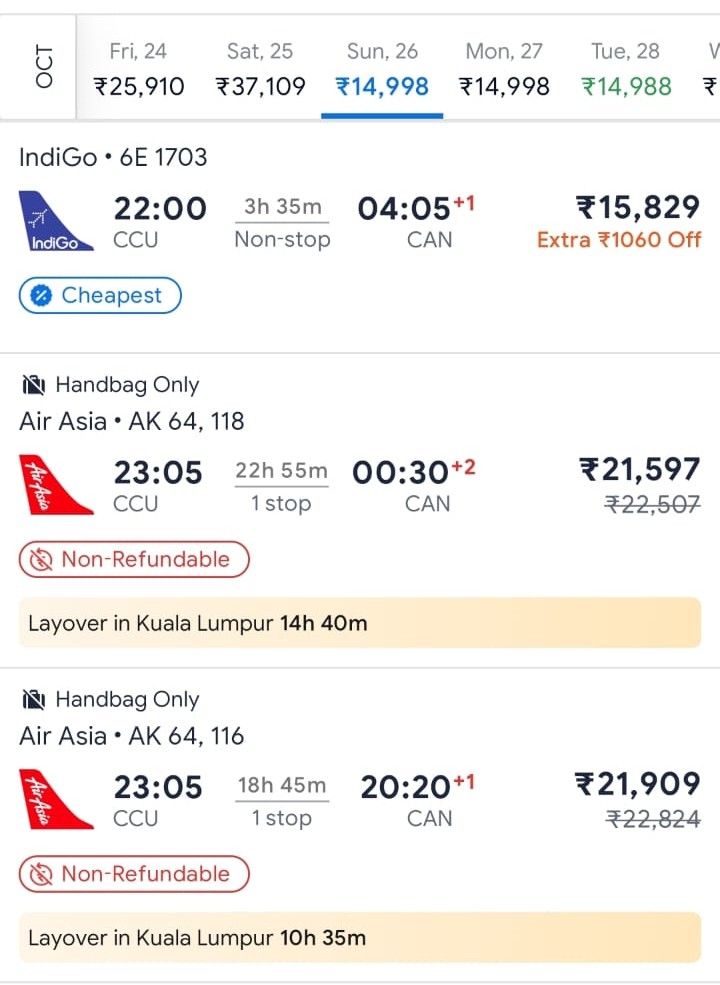Open the Kuala Lumpur 14h 40m layover banner
The image size is (720, 985).
[360, 623]
